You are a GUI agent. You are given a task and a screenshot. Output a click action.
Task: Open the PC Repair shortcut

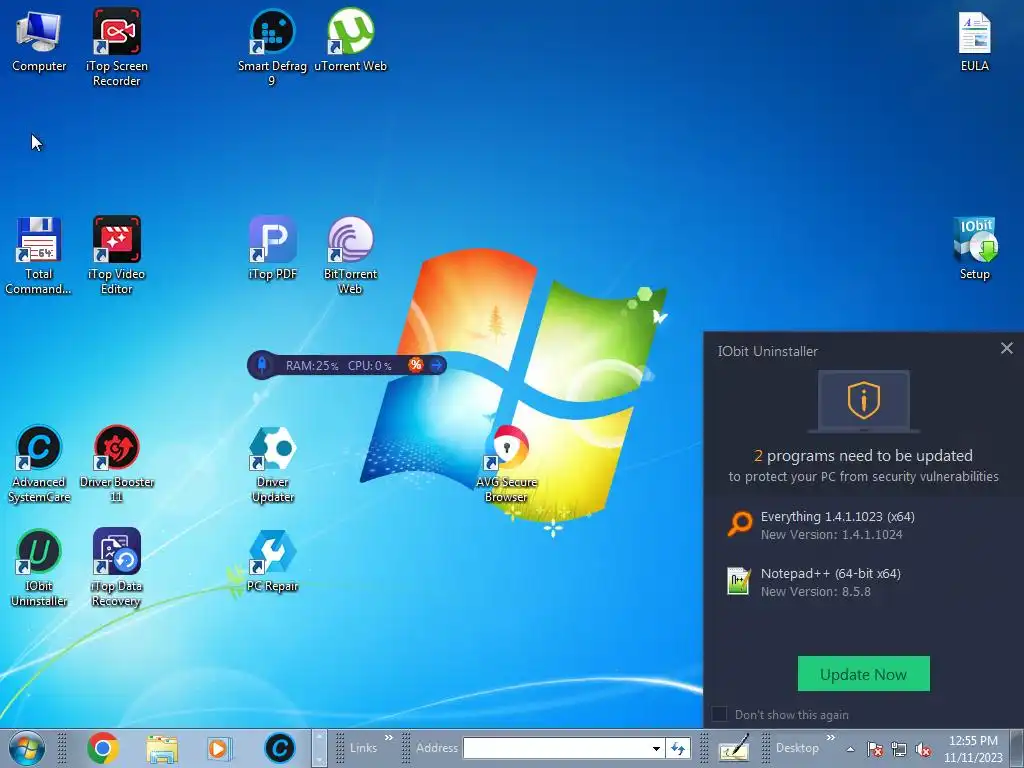pyautogui.click(x=272, y=560)
